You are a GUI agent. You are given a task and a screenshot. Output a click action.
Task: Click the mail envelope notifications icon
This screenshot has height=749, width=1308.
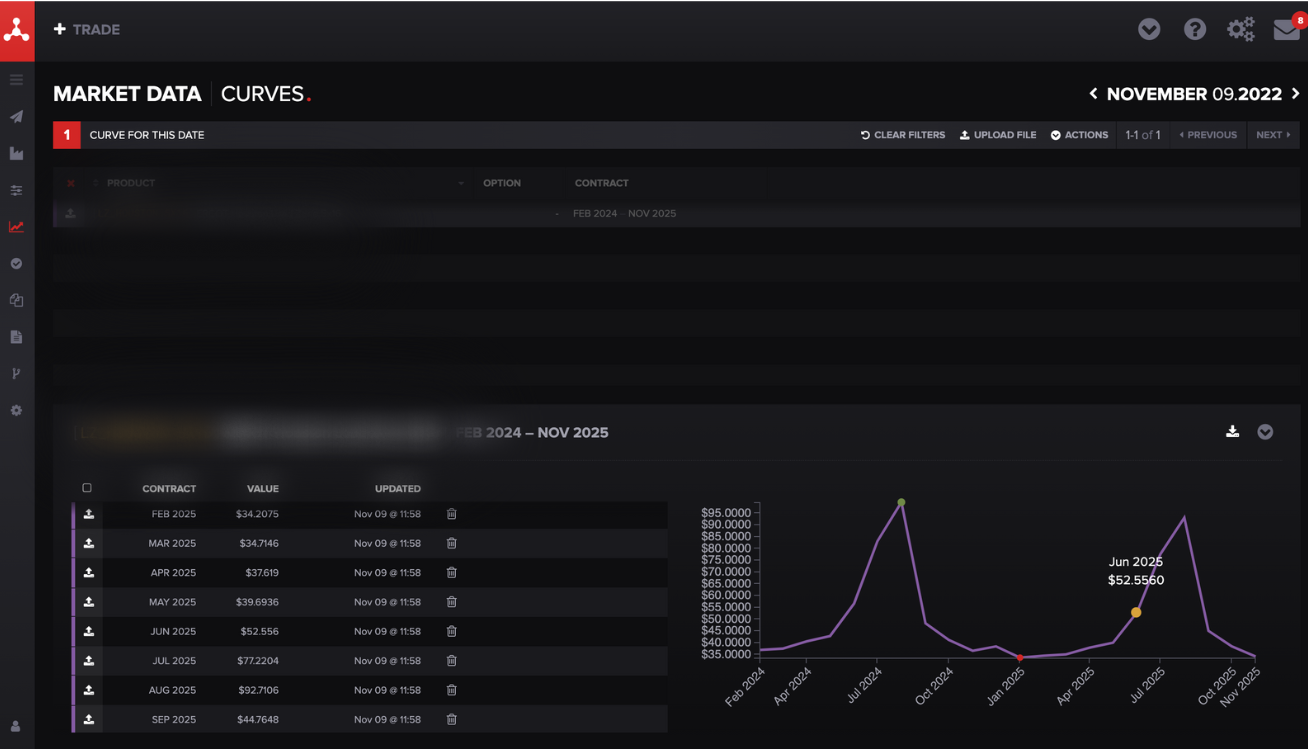point(1287,30)
